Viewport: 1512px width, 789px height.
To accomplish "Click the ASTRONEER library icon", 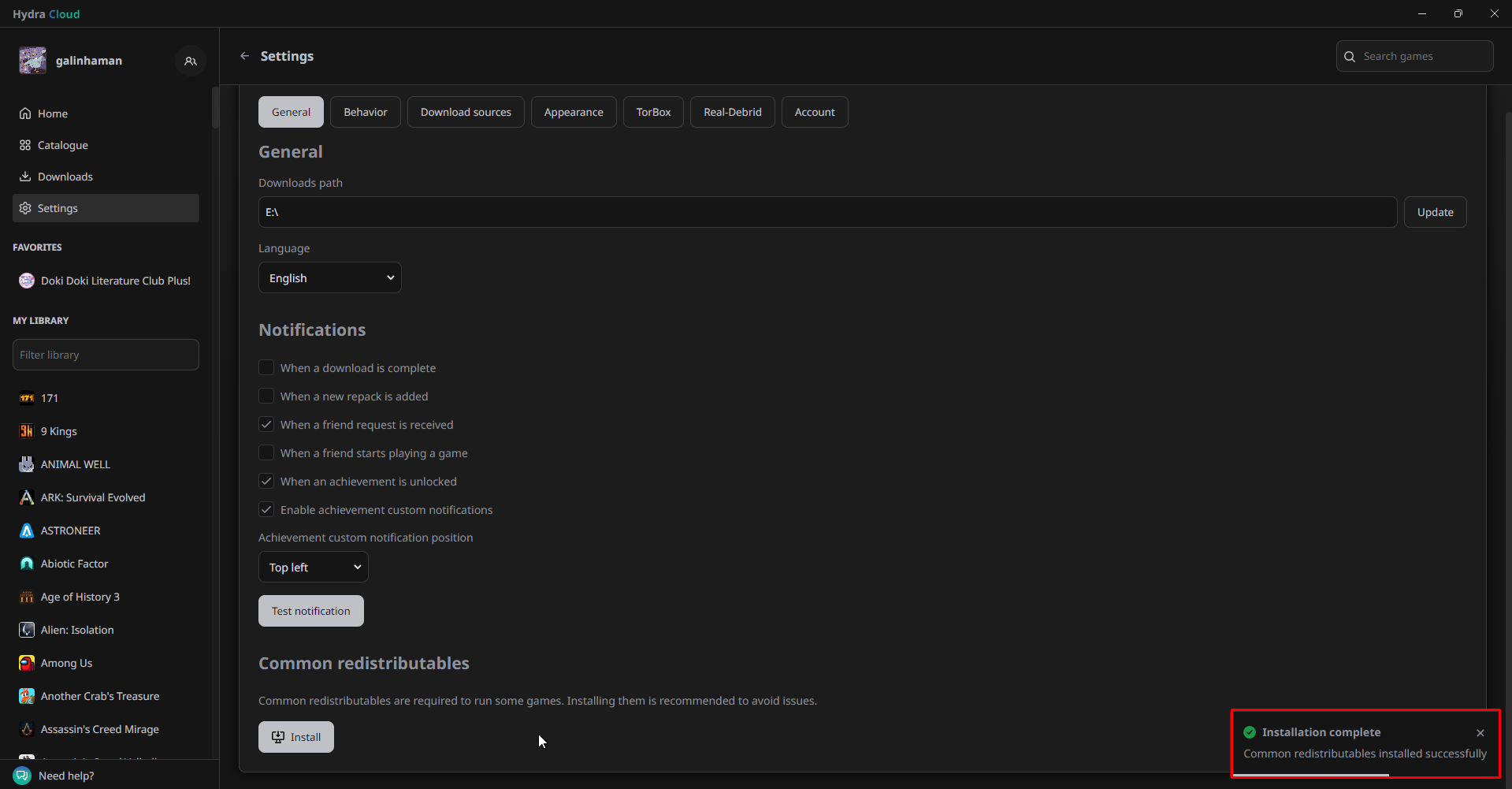I will (27, 530).
